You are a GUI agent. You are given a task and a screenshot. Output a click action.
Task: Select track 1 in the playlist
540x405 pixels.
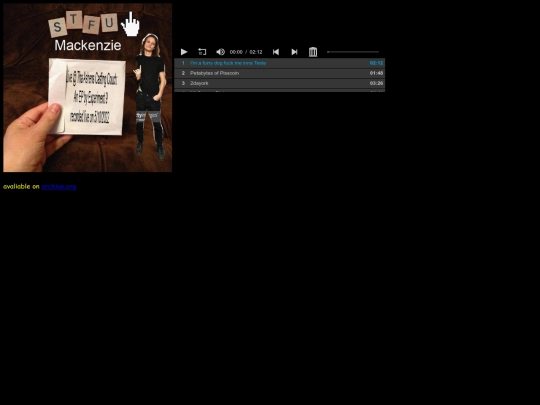pos(280,63)
